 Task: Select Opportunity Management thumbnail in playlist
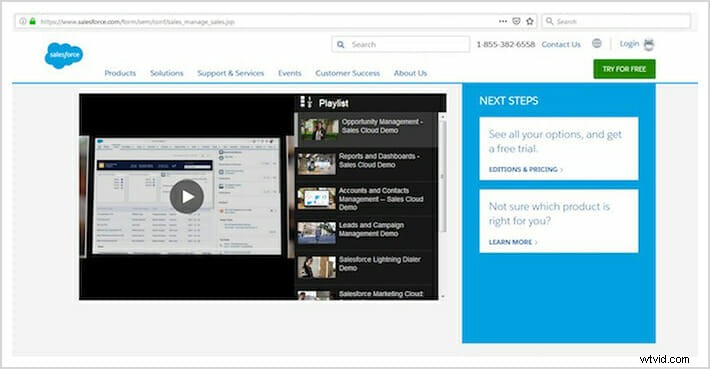click(x=319, y=129)
